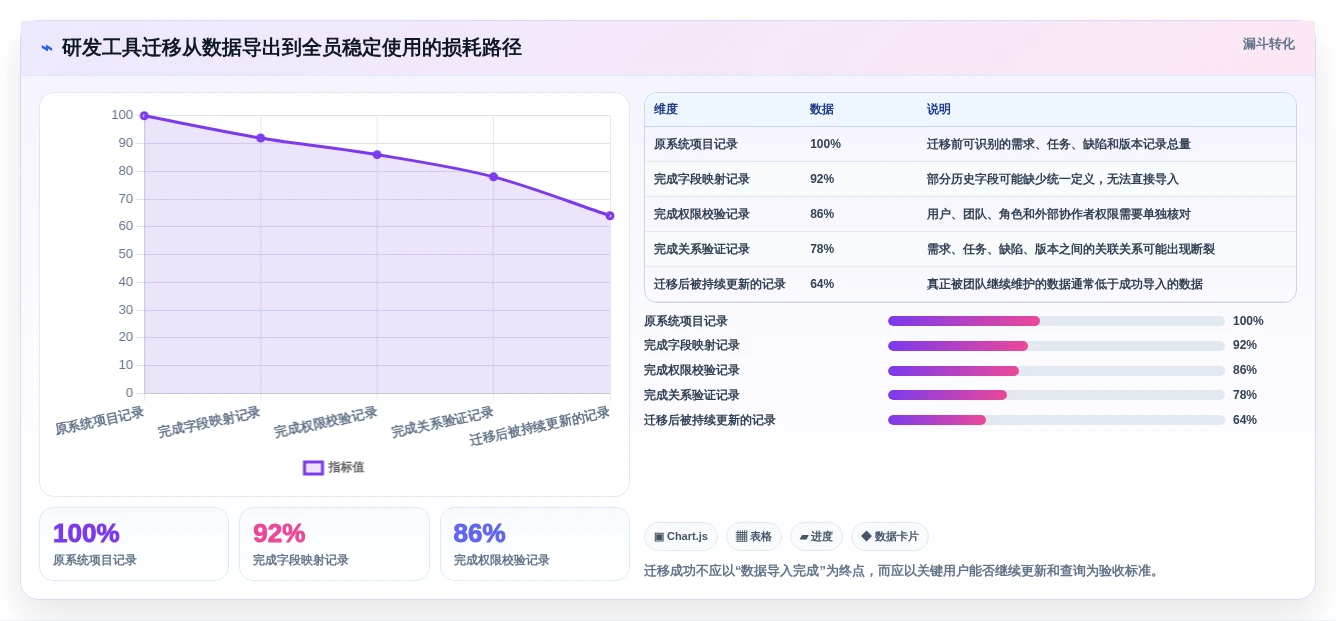This screenshot has height=621, width=1336.
Task: Click the 原系统项目记录 progress bar
Action: point(1056,321)
